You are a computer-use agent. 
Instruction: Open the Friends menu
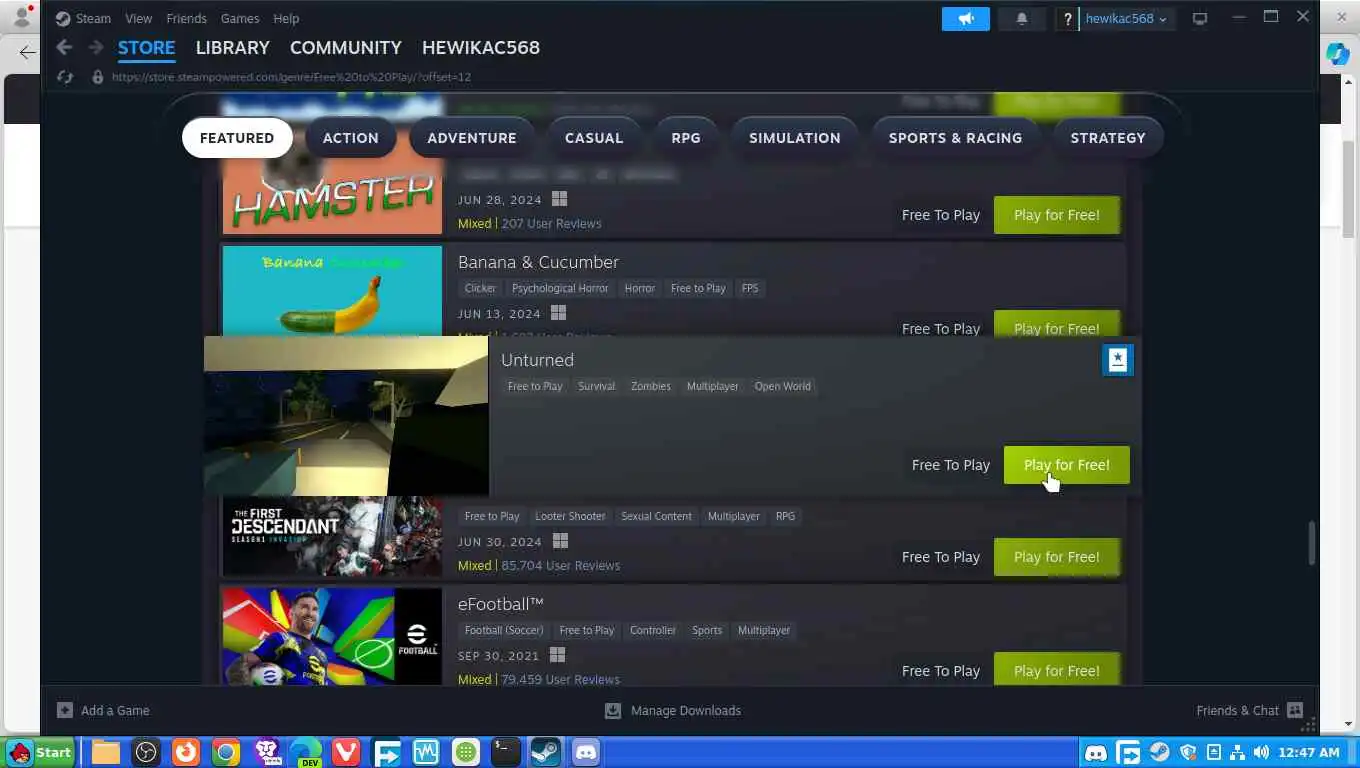click(x=186, y=18)
